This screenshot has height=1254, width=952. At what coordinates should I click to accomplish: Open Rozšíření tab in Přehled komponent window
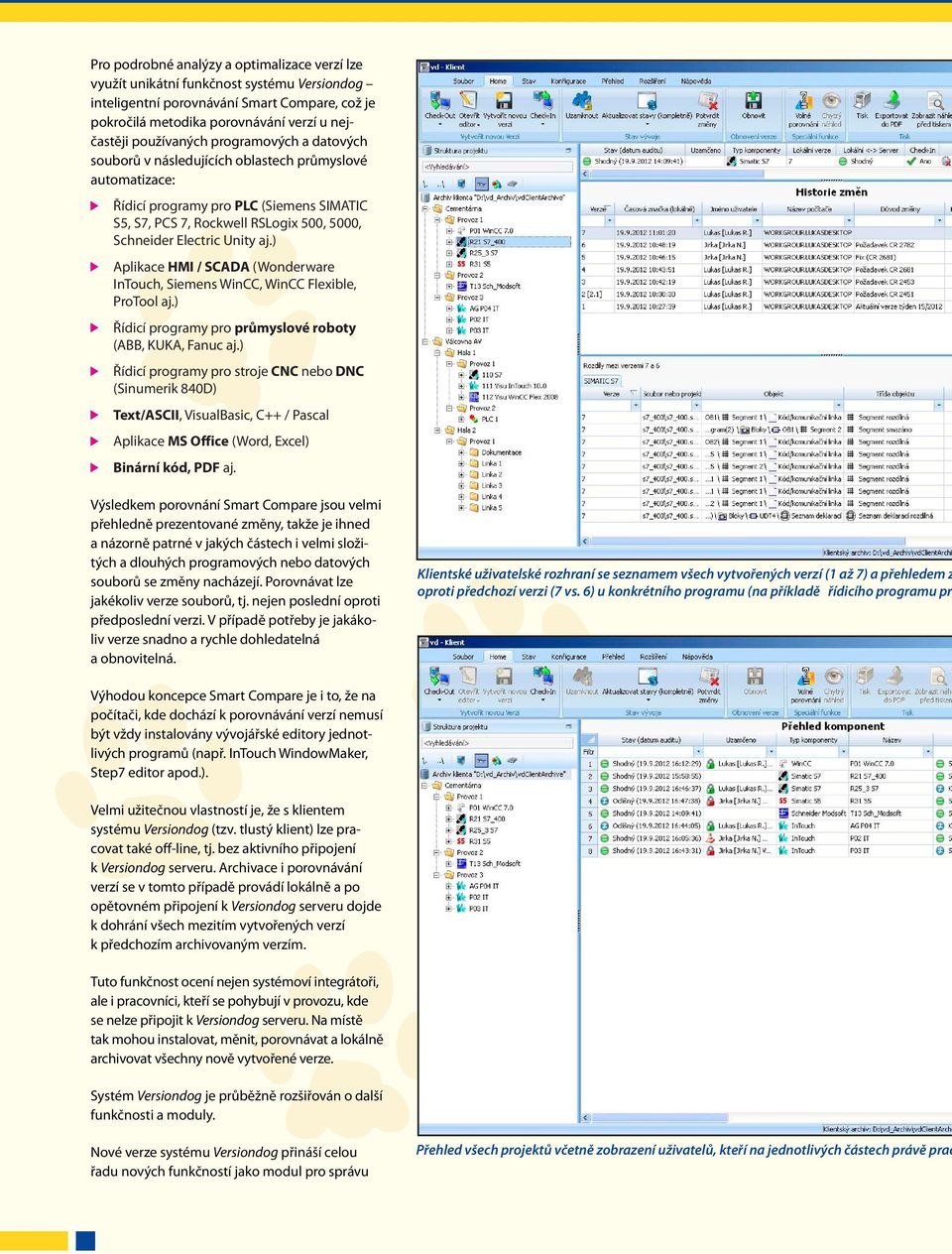coord(653,657)
